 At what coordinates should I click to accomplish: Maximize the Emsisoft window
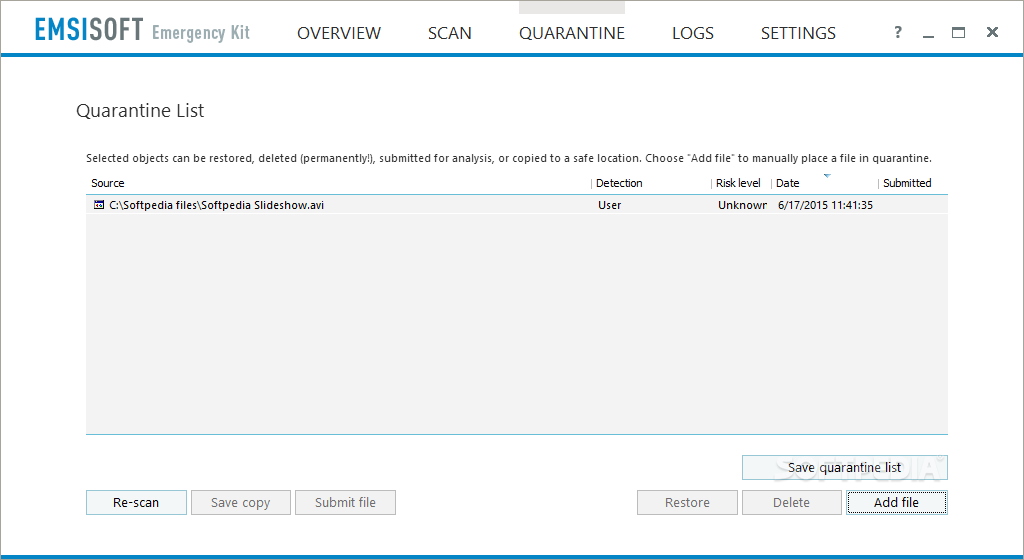tap(958, 32)
